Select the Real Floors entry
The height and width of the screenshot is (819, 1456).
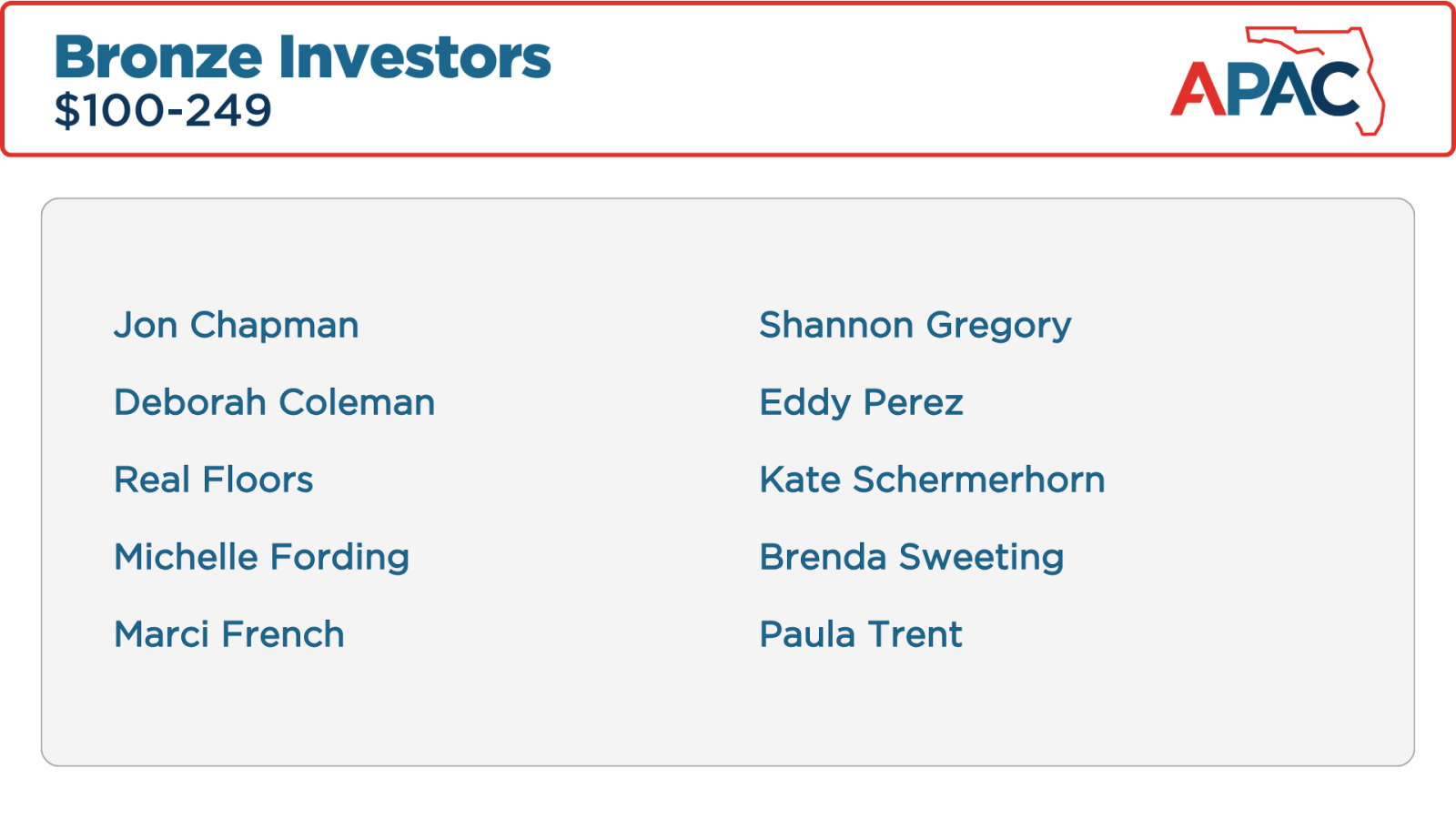[214, 480]
